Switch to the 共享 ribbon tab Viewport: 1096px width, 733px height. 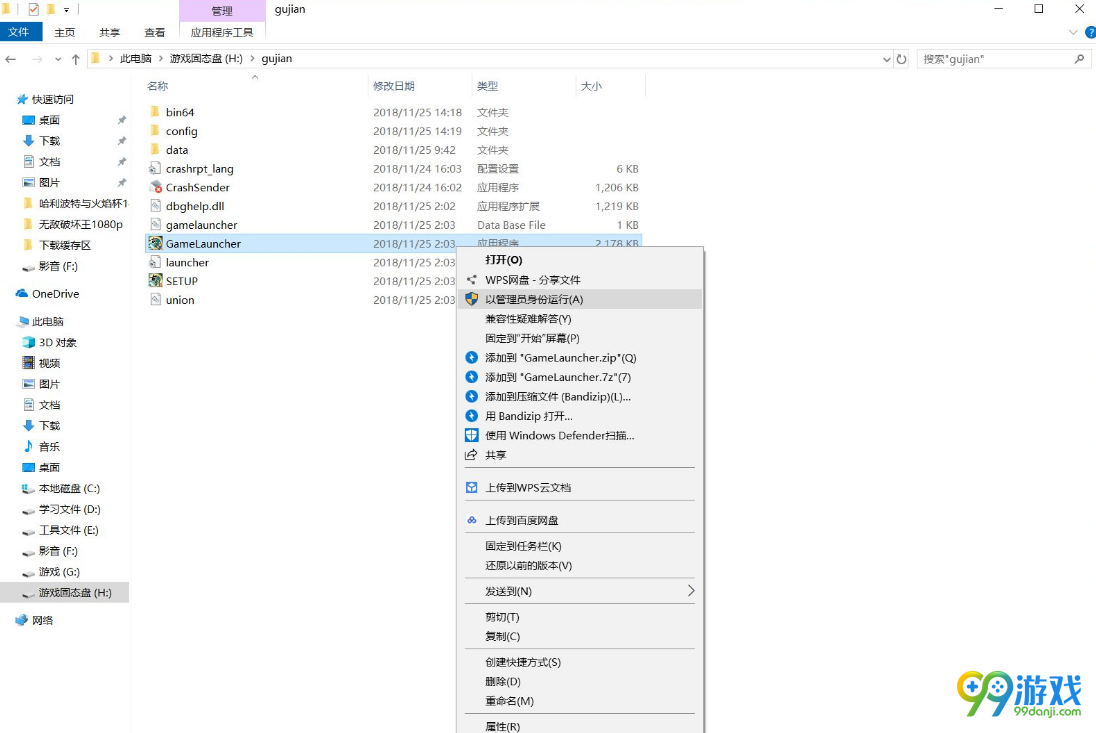tap(109, 32)
